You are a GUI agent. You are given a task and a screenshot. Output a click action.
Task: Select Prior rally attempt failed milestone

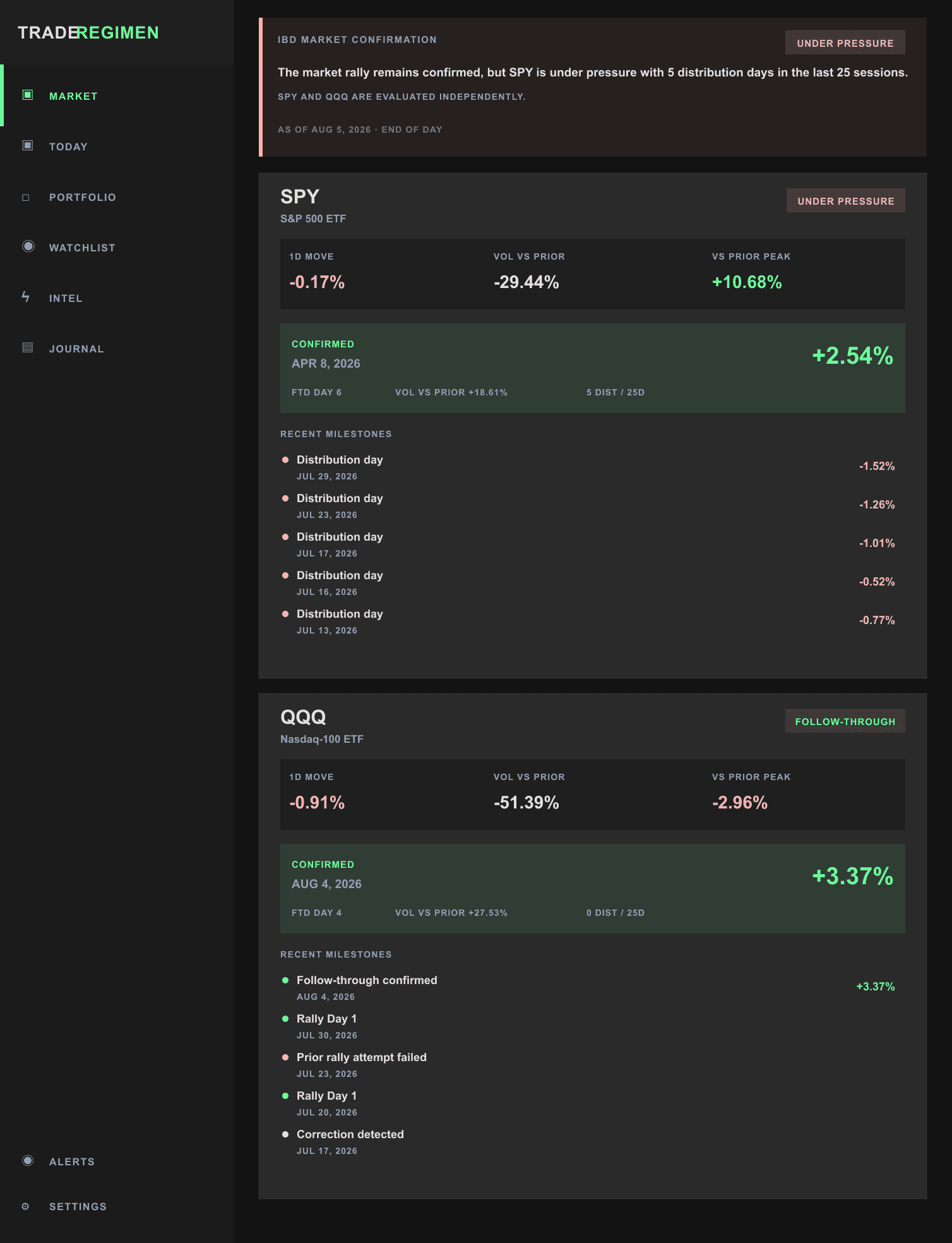click(588, 1064)
